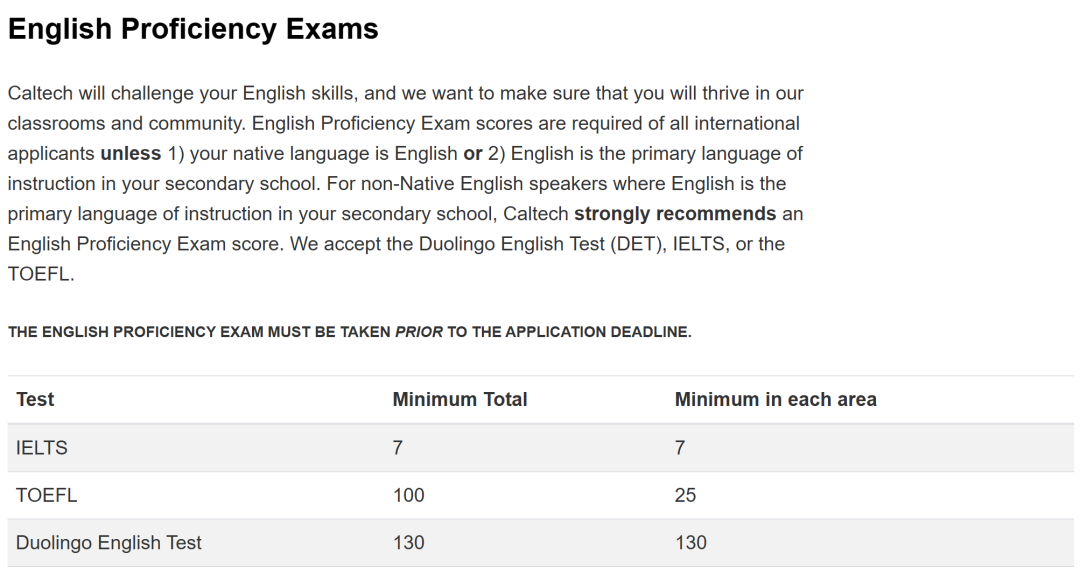Select the IELTS table row label

point(42,448)
